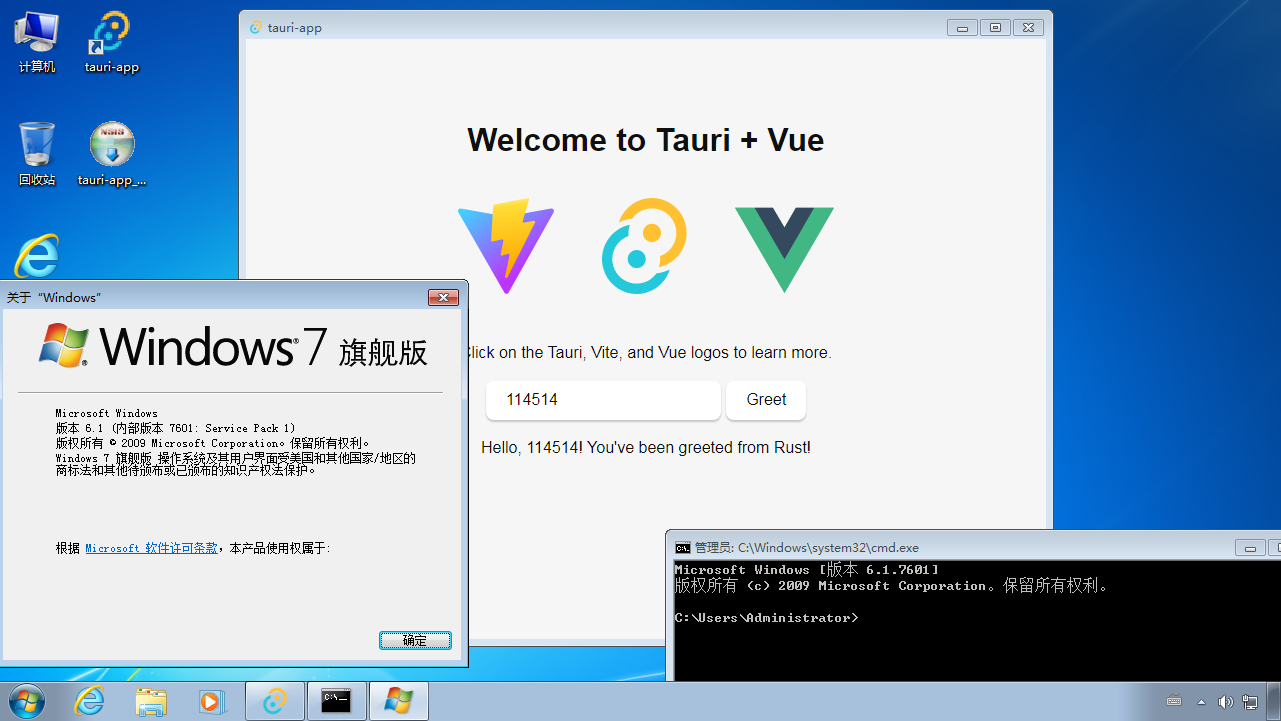Click the green Vue logo
The height and width of the screenshot is (721, 1281).
click(784, 250)
